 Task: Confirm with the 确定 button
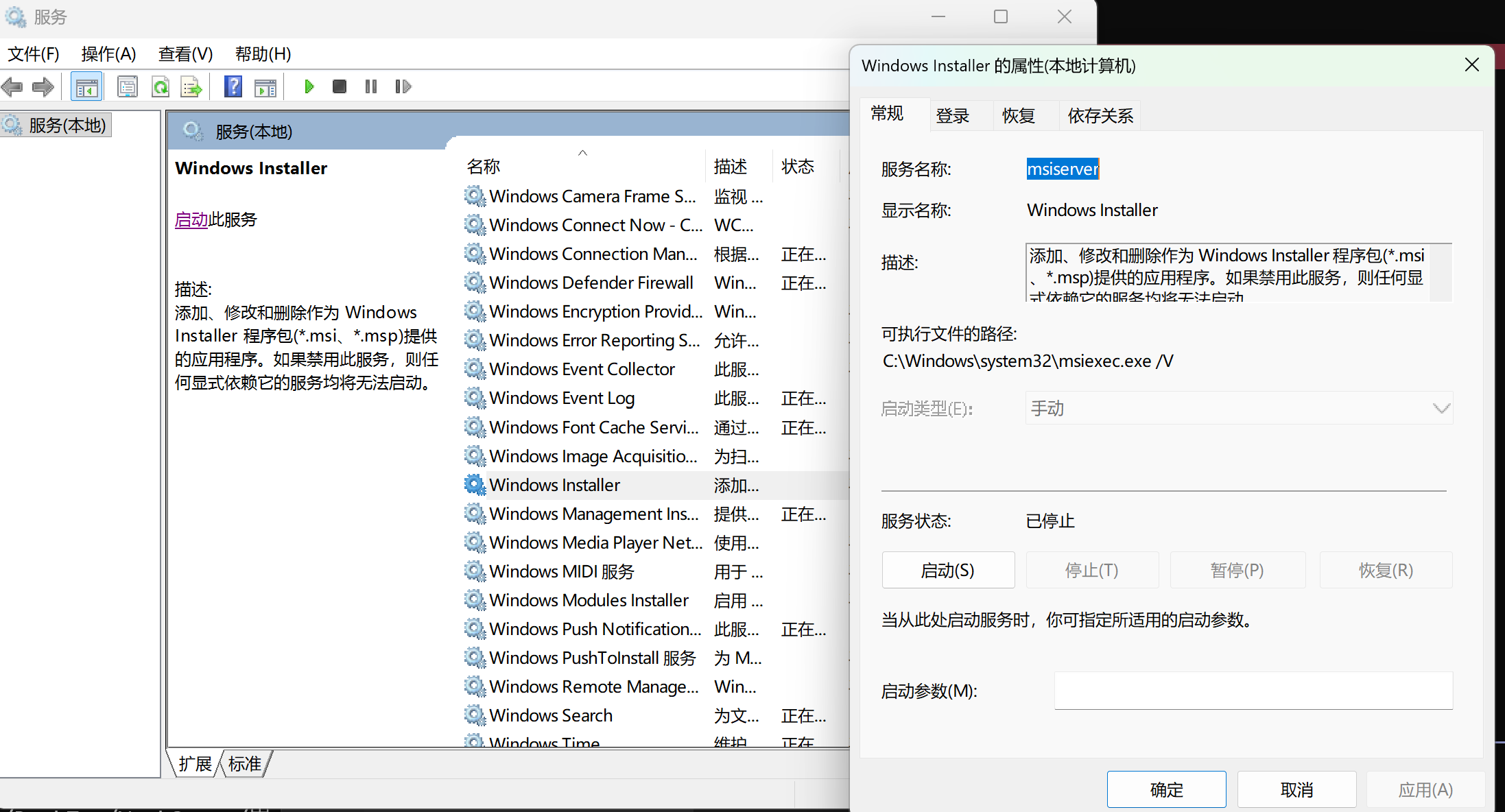click(x=1166, y=789)
